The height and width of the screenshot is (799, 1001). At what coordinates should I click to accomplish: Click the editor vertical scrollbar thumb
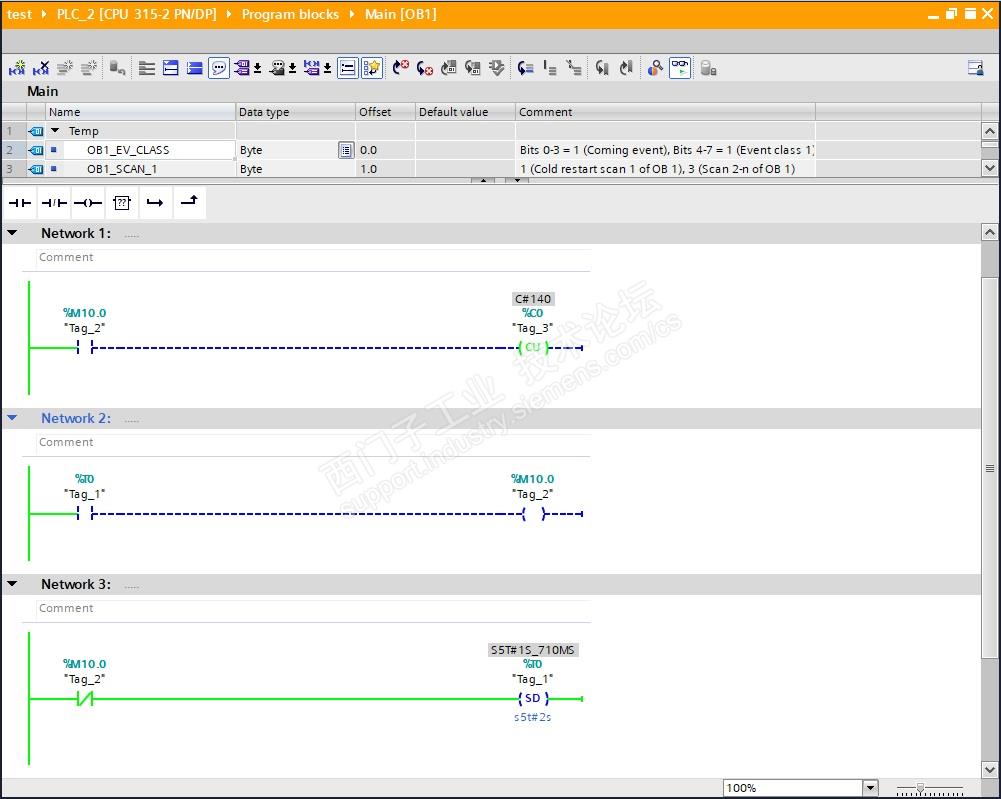[x=990, y=468]
